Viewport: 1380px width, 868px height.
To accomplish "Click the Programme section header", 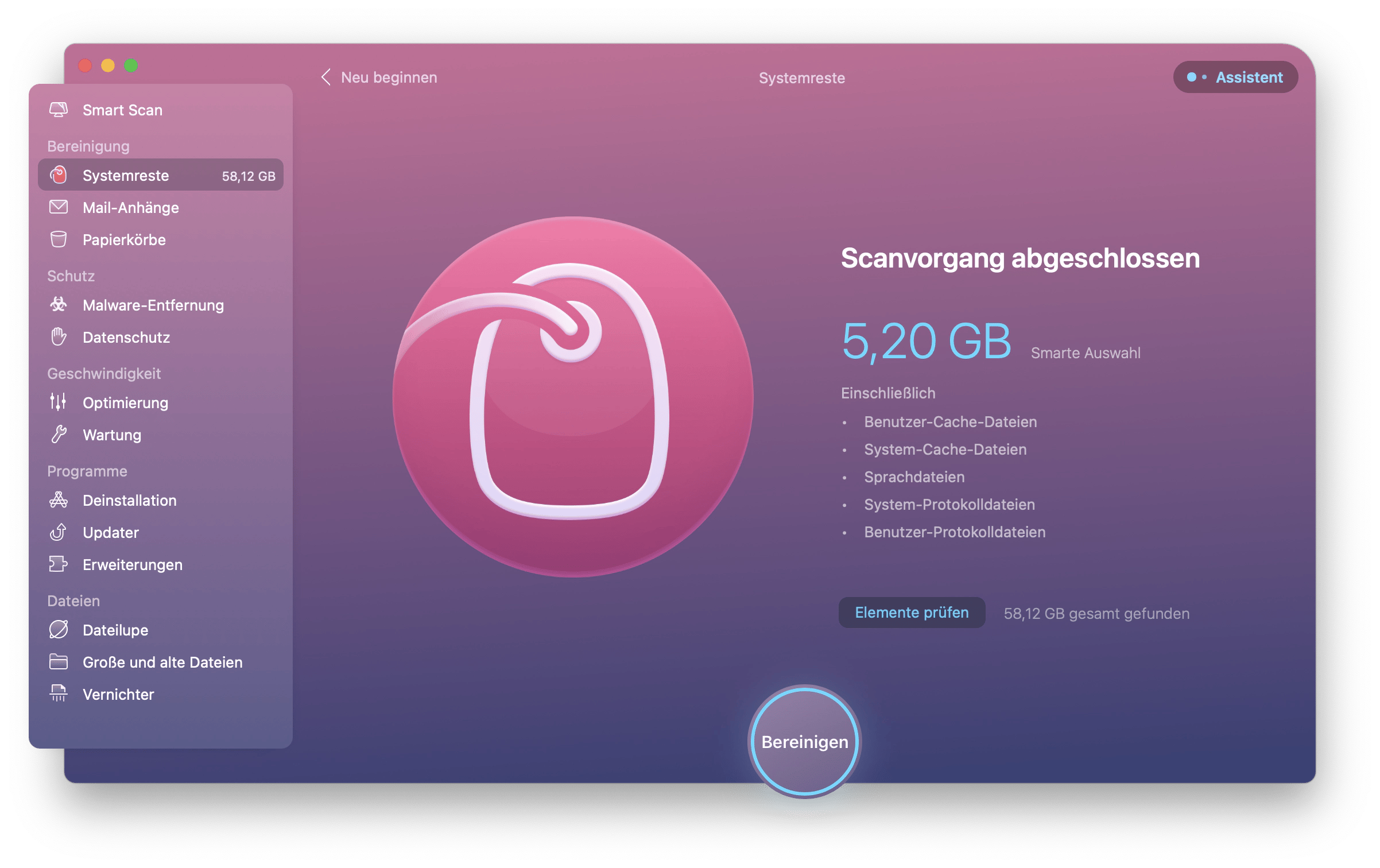I will click(x=87, y=471).
